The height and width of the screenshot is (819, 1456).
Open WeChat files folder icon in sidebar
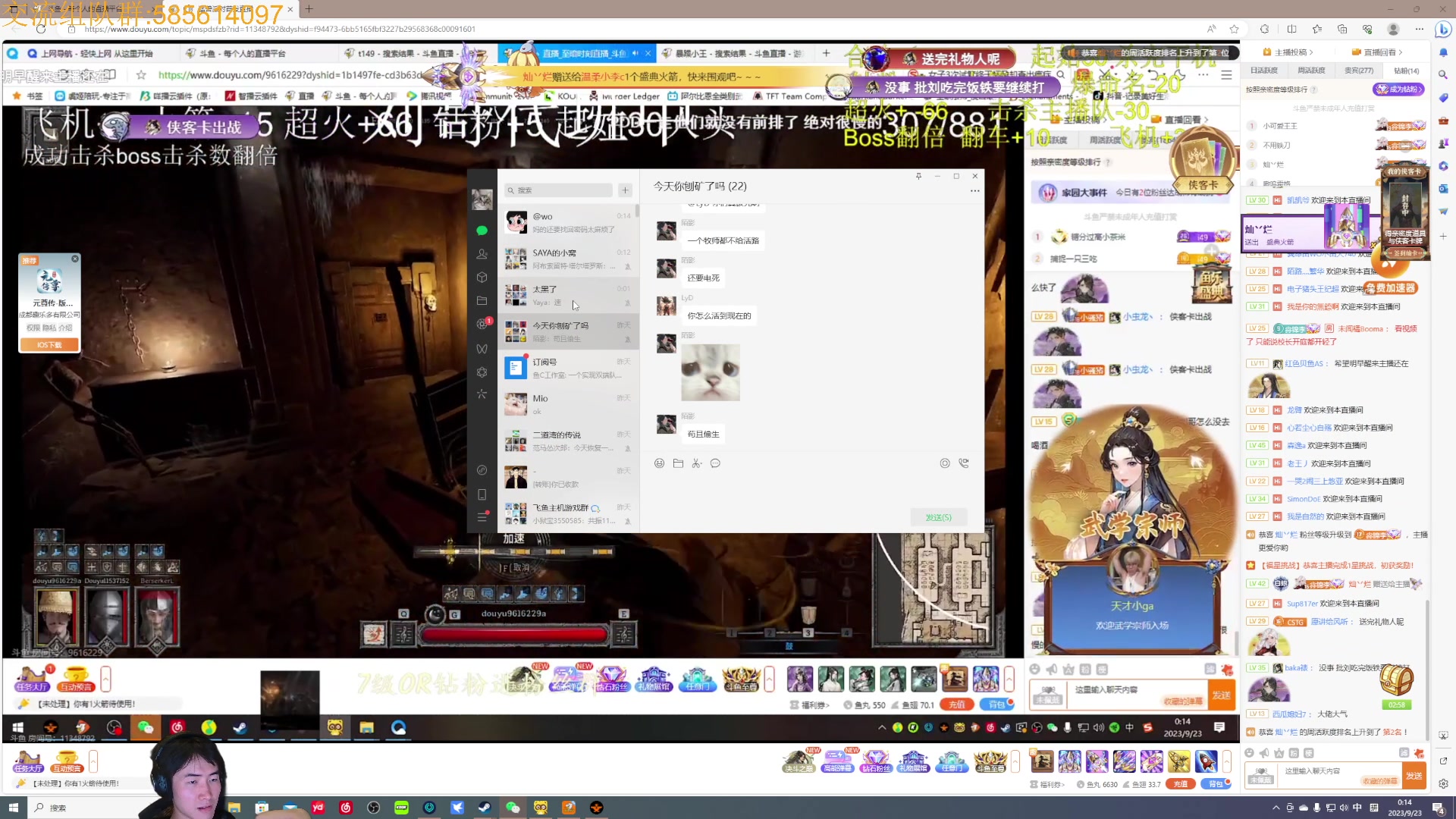coord(482,301)
